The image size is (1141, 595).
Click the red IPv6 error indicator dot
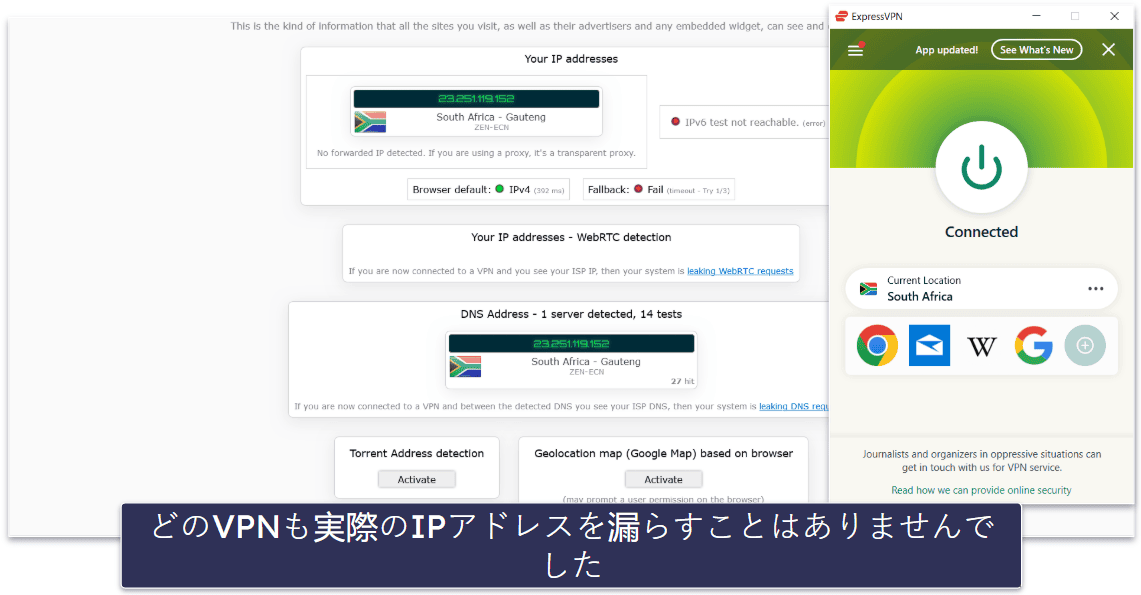[x=675, y=121]
